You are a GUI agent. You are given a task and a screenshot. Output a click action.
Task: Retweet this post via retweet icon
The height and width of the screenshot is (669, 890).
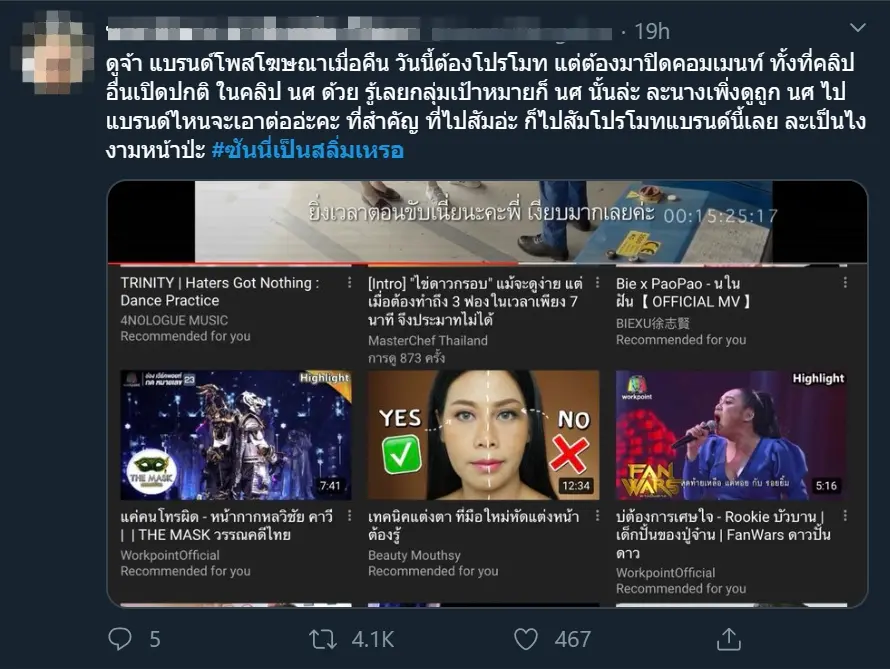tap(323, 639)
